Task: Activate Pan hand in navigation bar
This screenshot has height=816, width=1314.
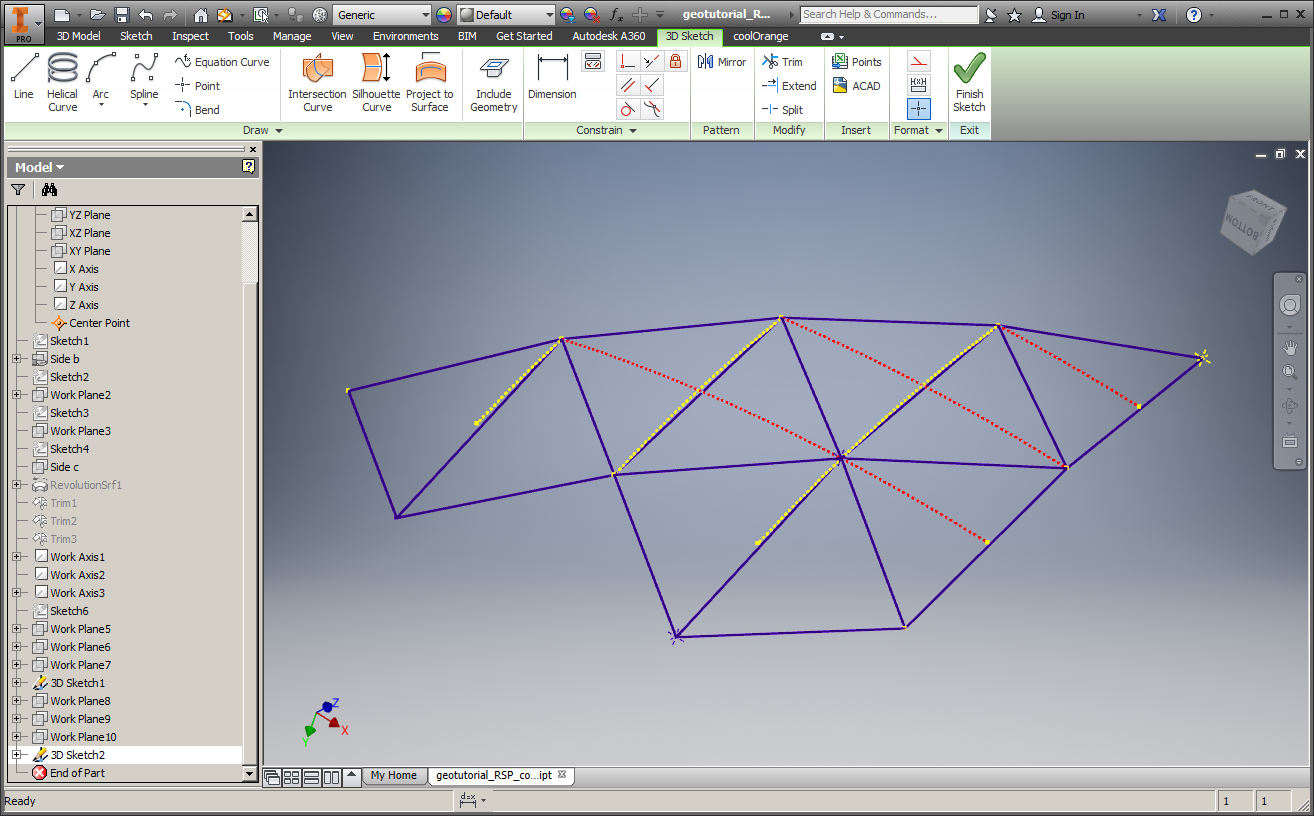Action: (1290, 347)
